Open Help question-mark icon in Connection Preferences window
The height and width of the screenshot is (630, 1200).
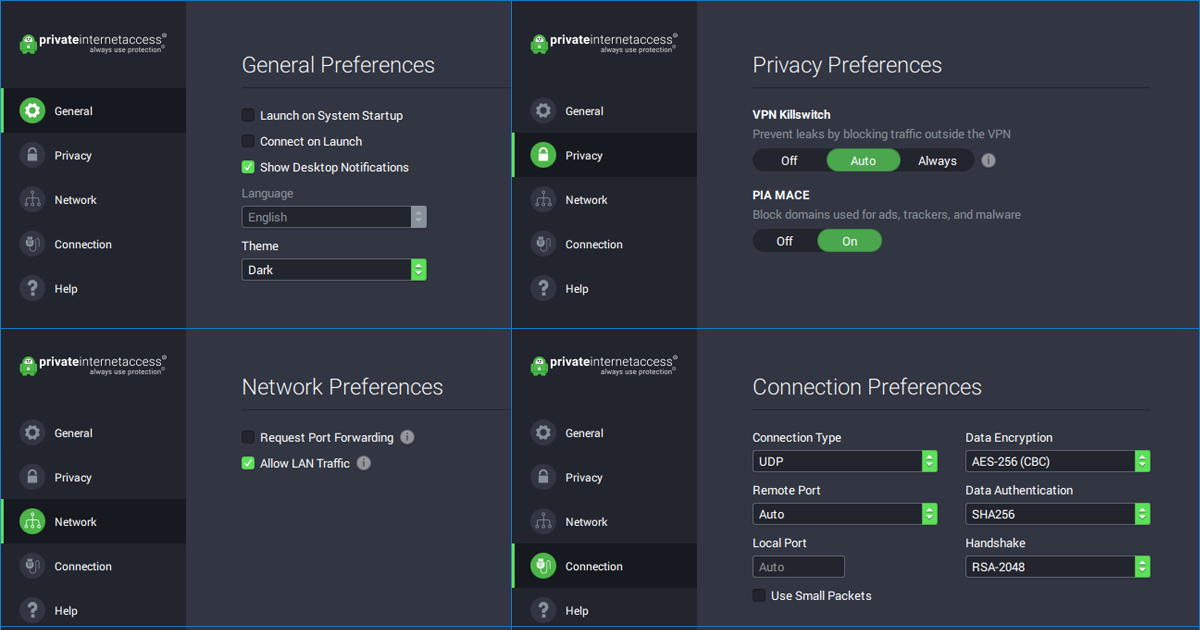point(544,610)
